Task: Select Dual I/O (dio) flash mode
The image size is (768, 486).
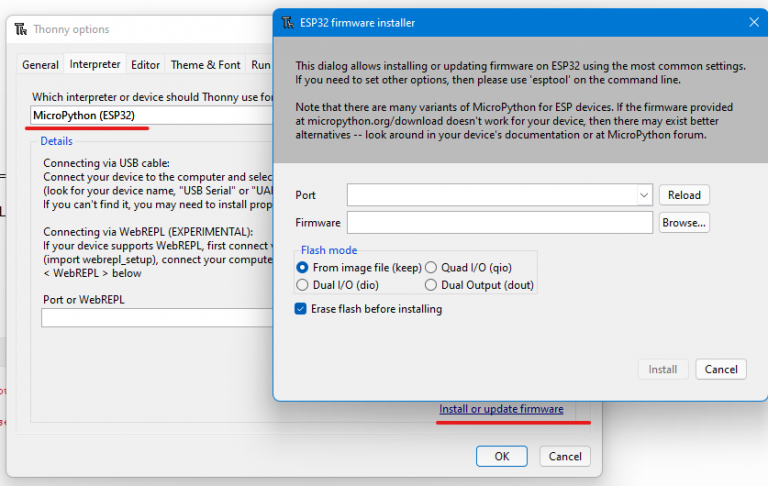Action: coord(303,285)
